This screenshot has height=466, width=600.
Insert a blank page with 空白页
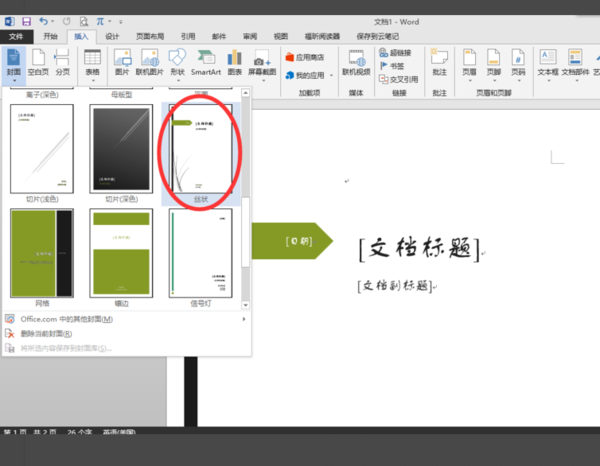[x=38, y=63]
